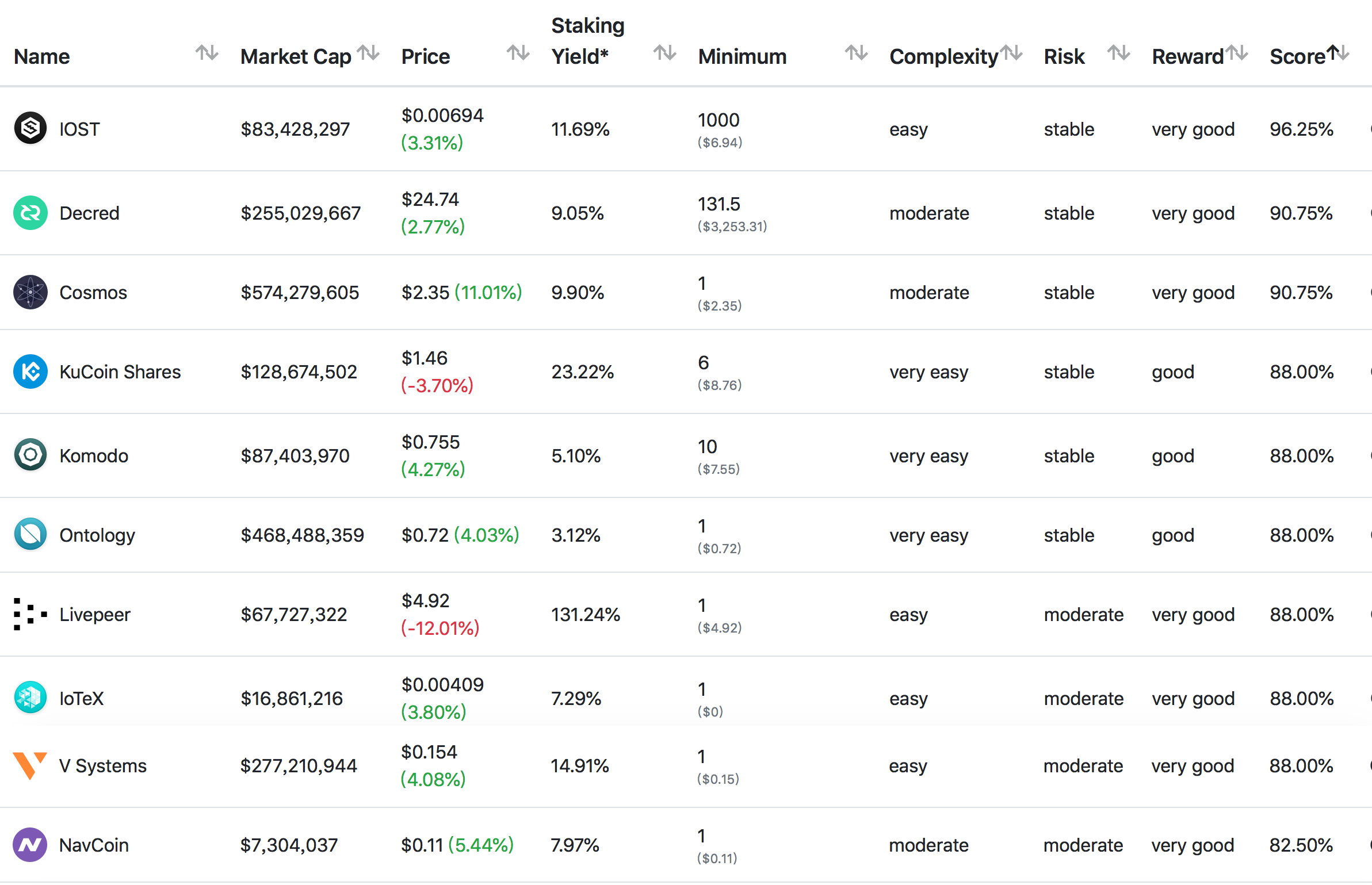The height and width of the screenshot is (885, 1372).
Task: Click the Komodo coin logo icon
Action: pos(30,455)
